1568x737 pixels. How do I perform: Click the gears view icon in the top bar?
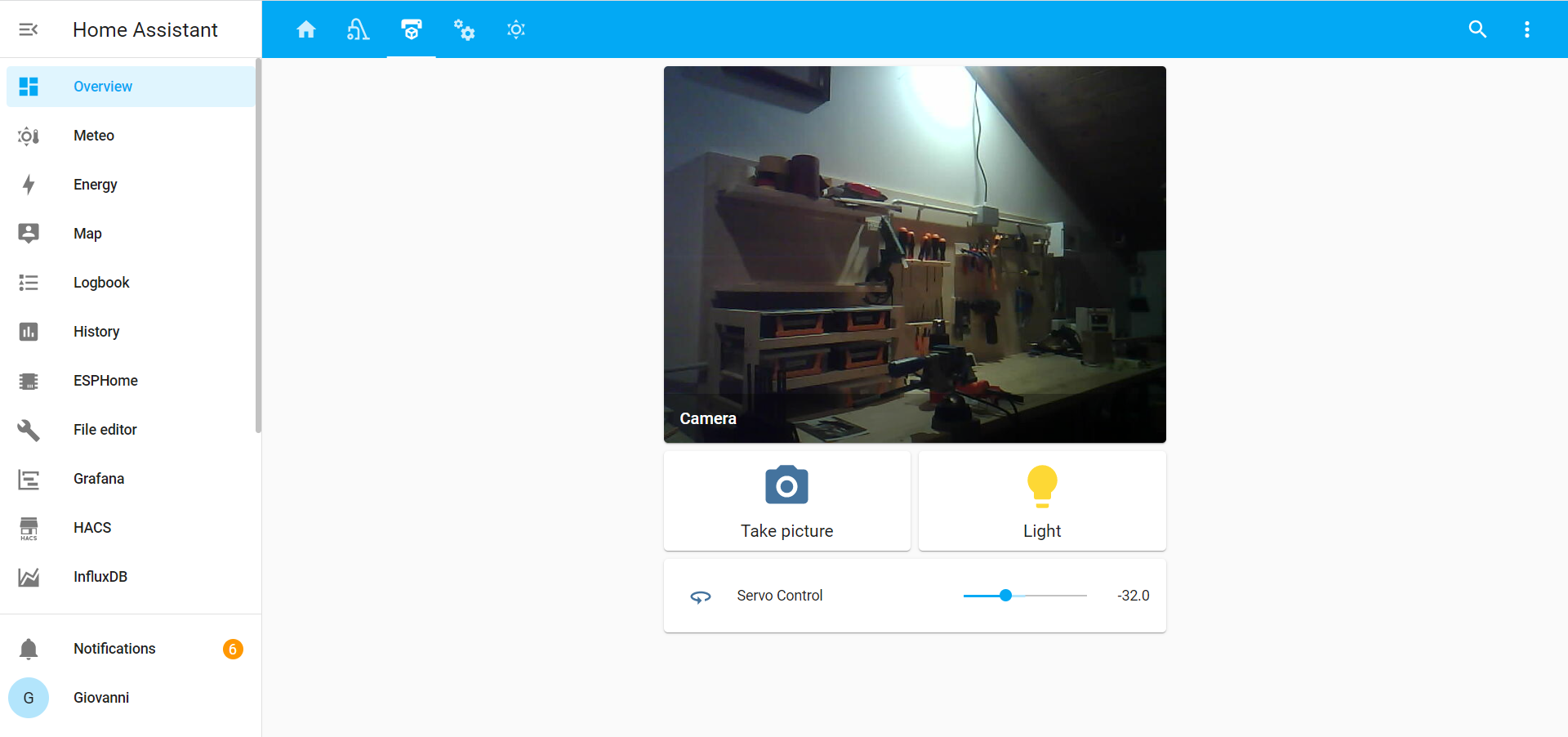pos(463,29)
